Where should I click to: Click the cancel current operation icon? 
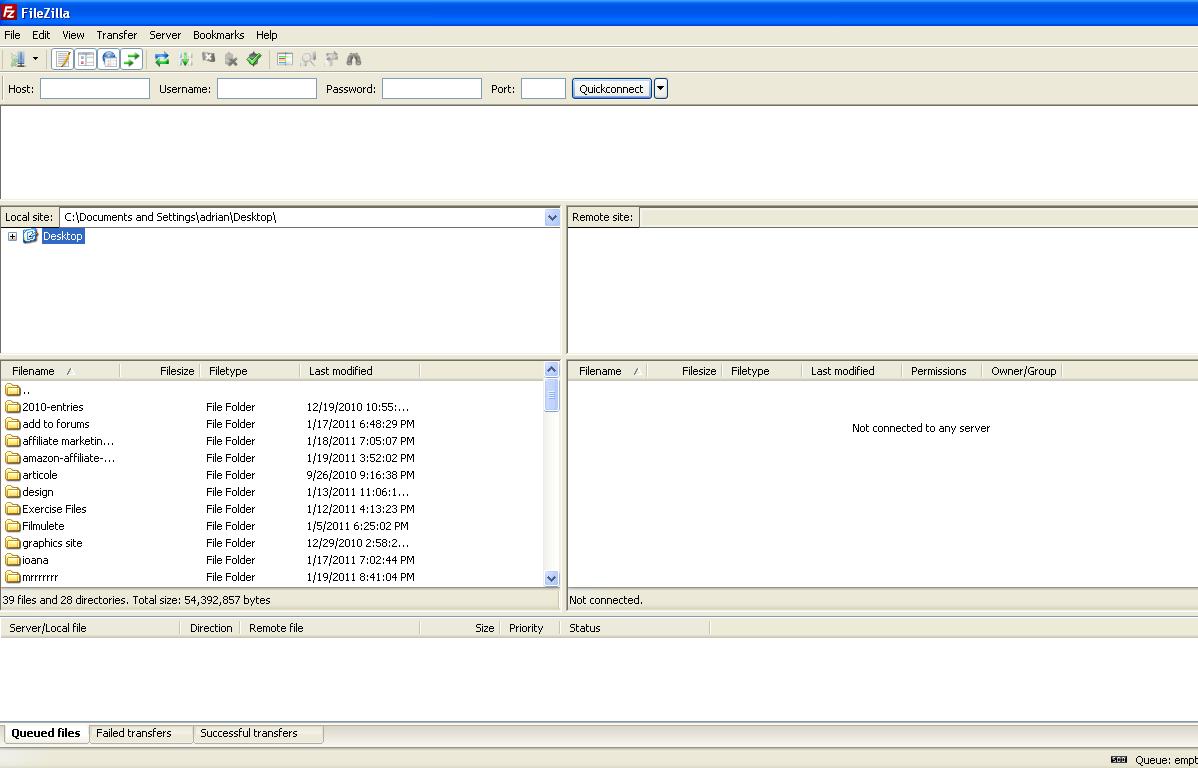point(208,59)
